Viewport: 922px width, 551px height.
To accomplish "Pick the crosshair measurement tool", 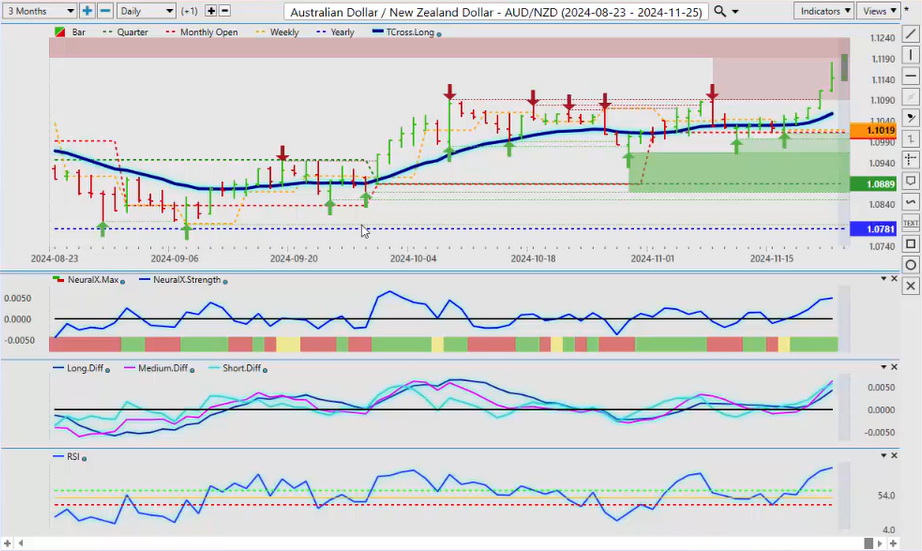I will point(910,159).
